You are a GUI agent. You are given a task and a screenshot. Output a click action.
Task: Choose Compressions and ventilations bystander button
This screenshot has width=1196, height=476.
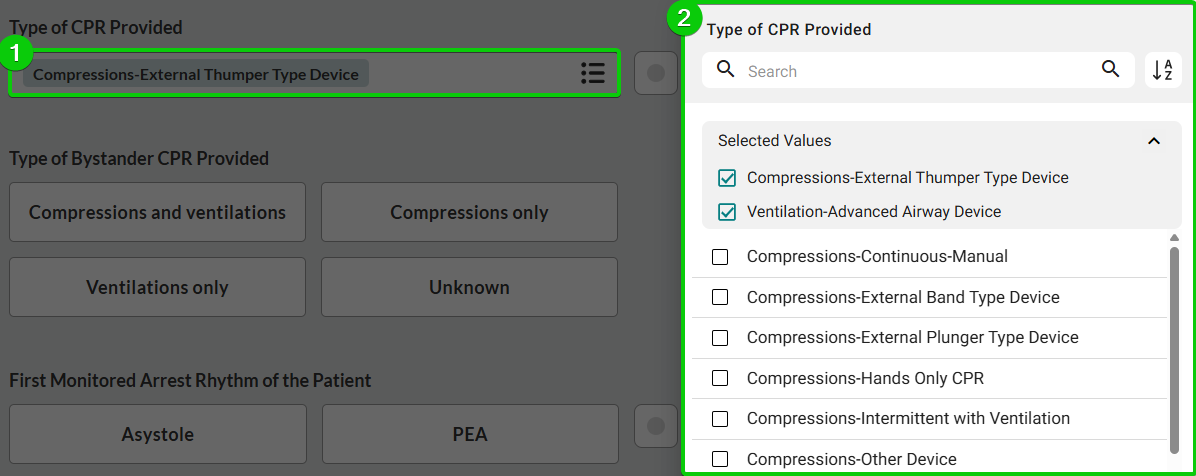point(157,212)
